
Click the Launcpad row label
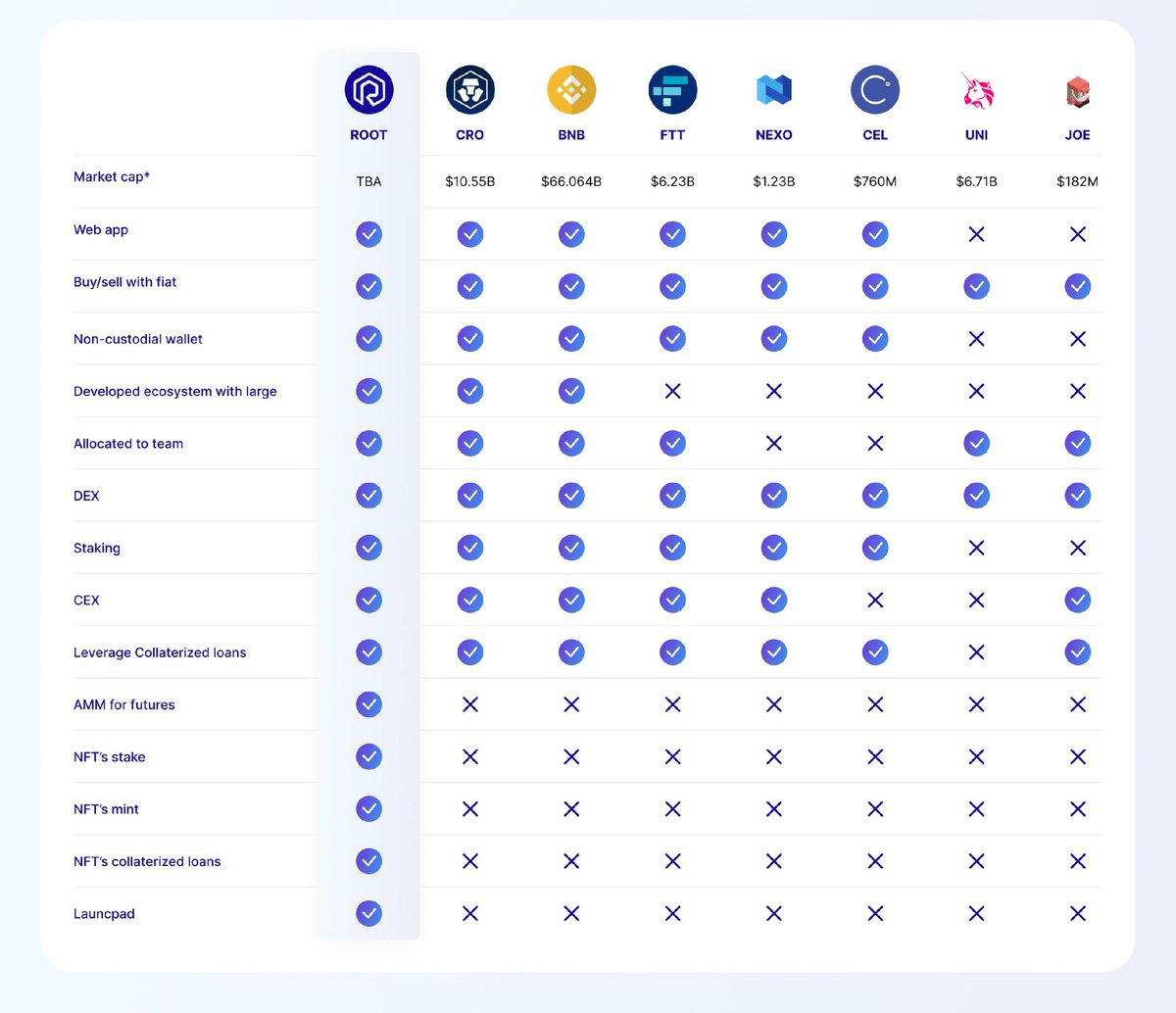pos(104,913)
